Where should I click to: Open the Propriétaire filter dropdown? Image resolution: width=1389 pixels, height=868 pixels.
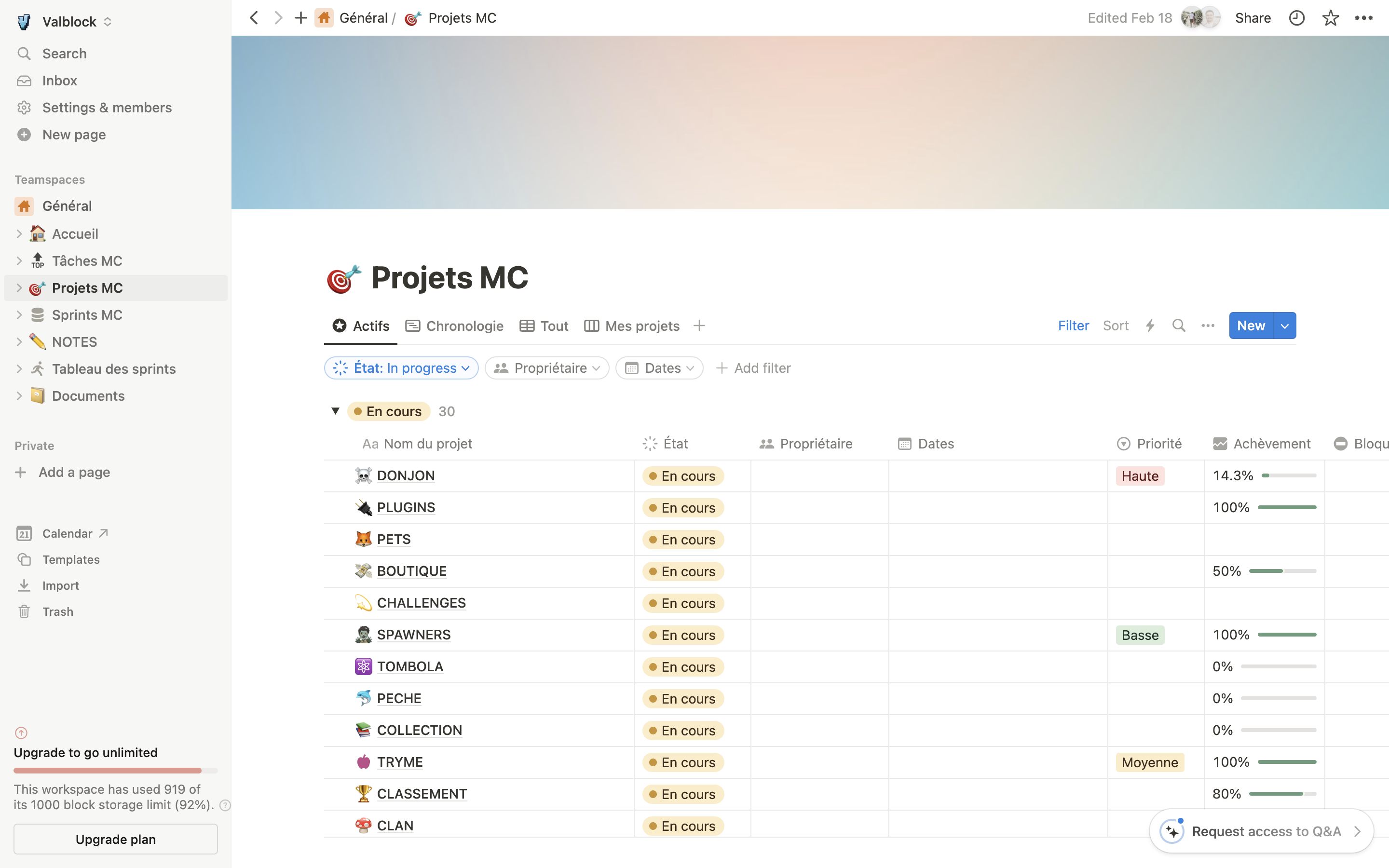[x=546, y=368]
